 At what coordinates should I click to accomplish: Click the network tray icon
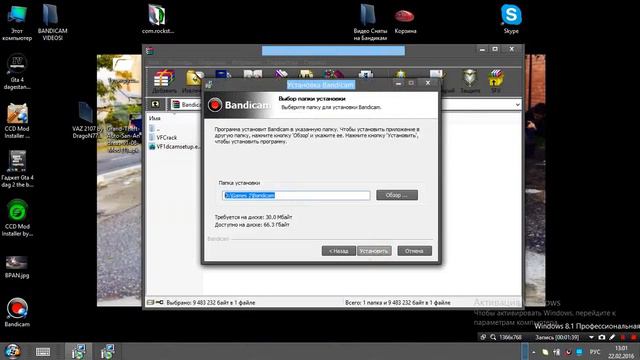557,352
